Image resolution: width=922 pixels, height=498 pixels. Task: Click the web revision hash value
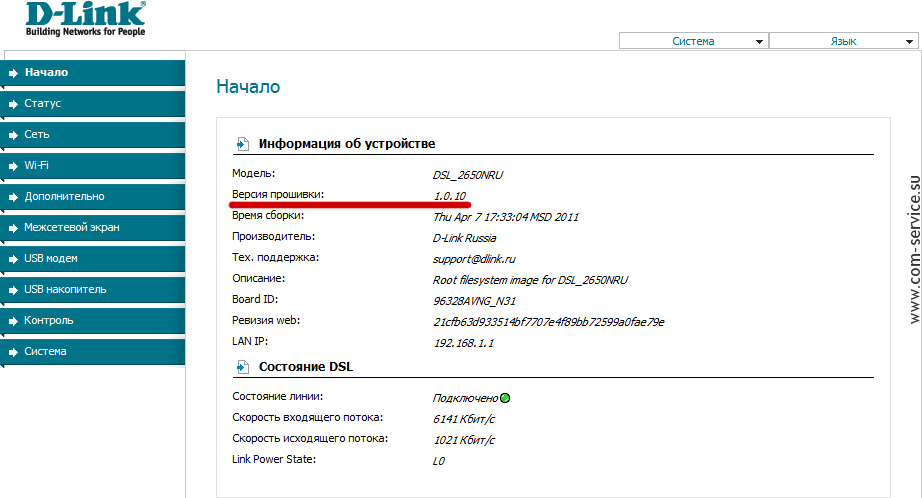(549, 322)
